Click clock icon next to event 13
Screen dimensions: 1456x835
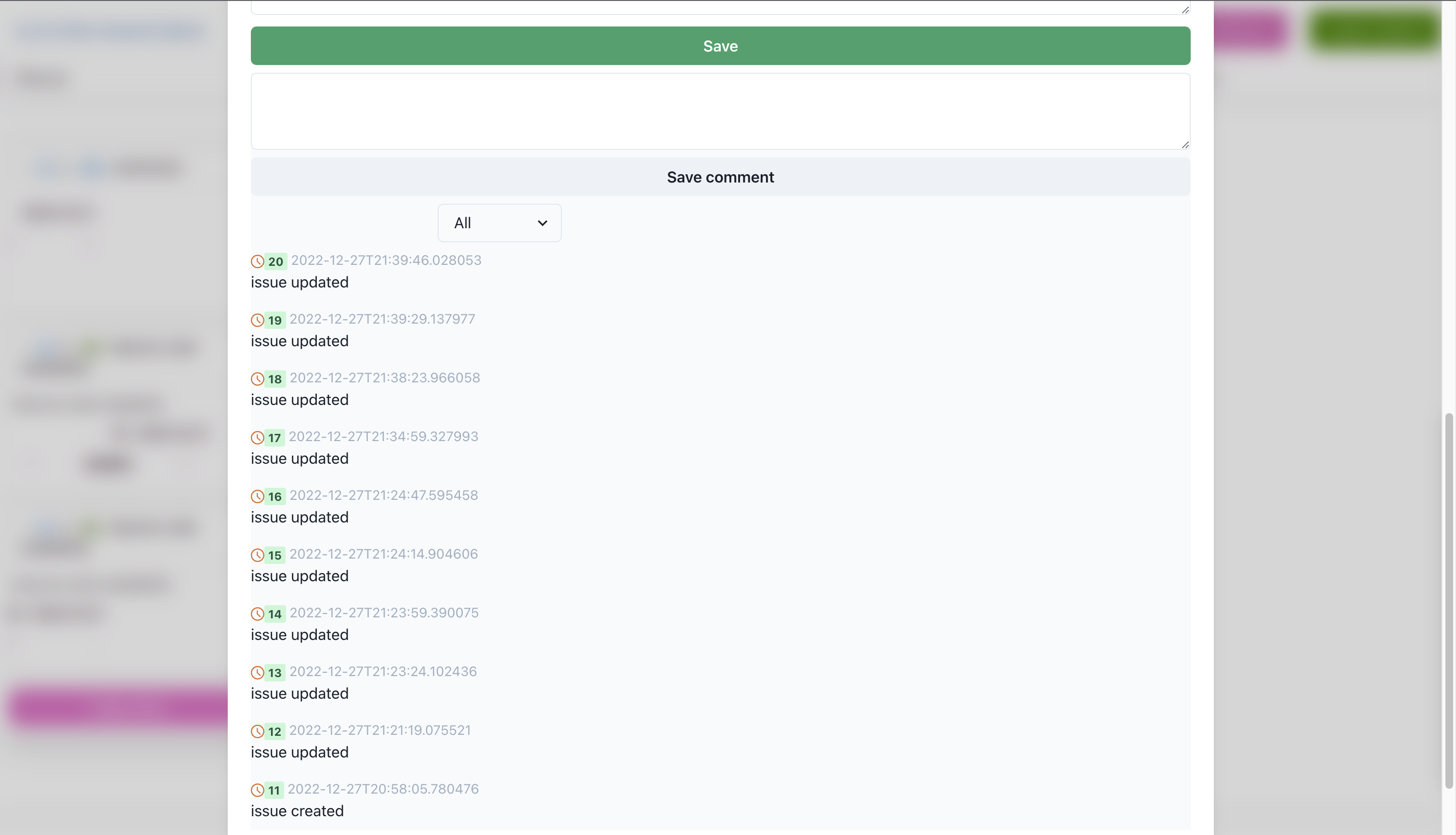pyautogui.click(x=258, y=673)
